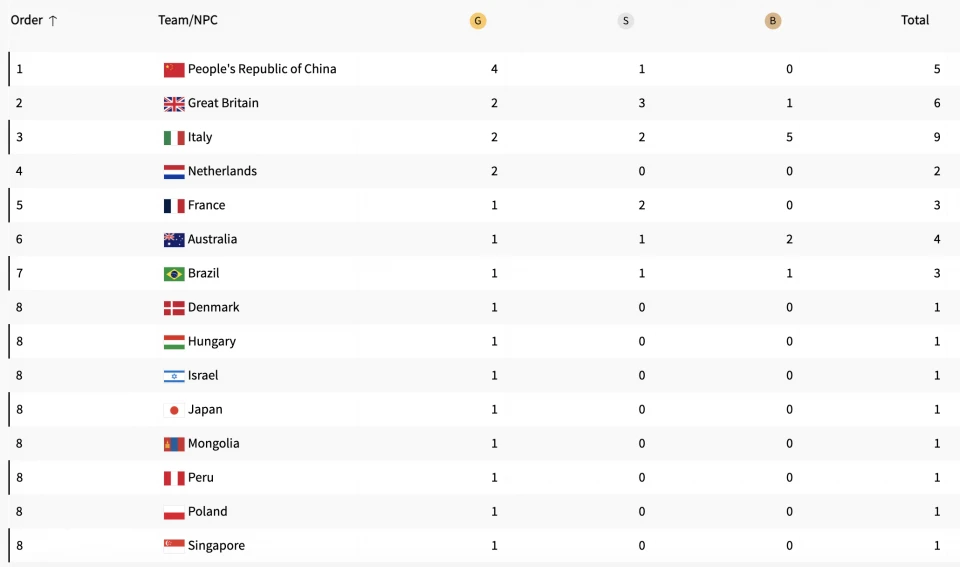Sort table by Order column arrow
This screenshot has width=960, height=567.
click(x=53, y=21)
